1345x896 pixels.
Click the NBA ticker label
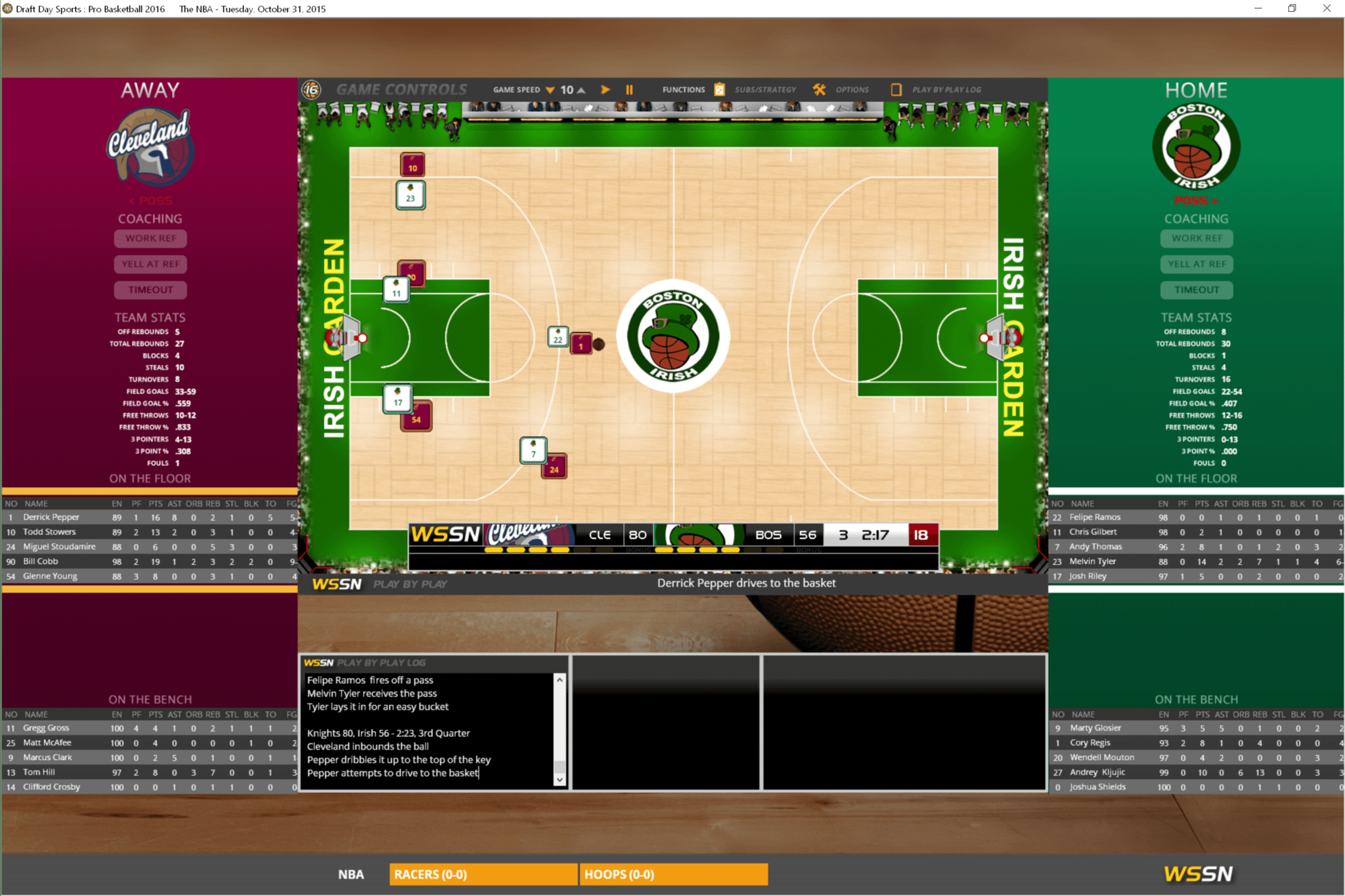351,874
